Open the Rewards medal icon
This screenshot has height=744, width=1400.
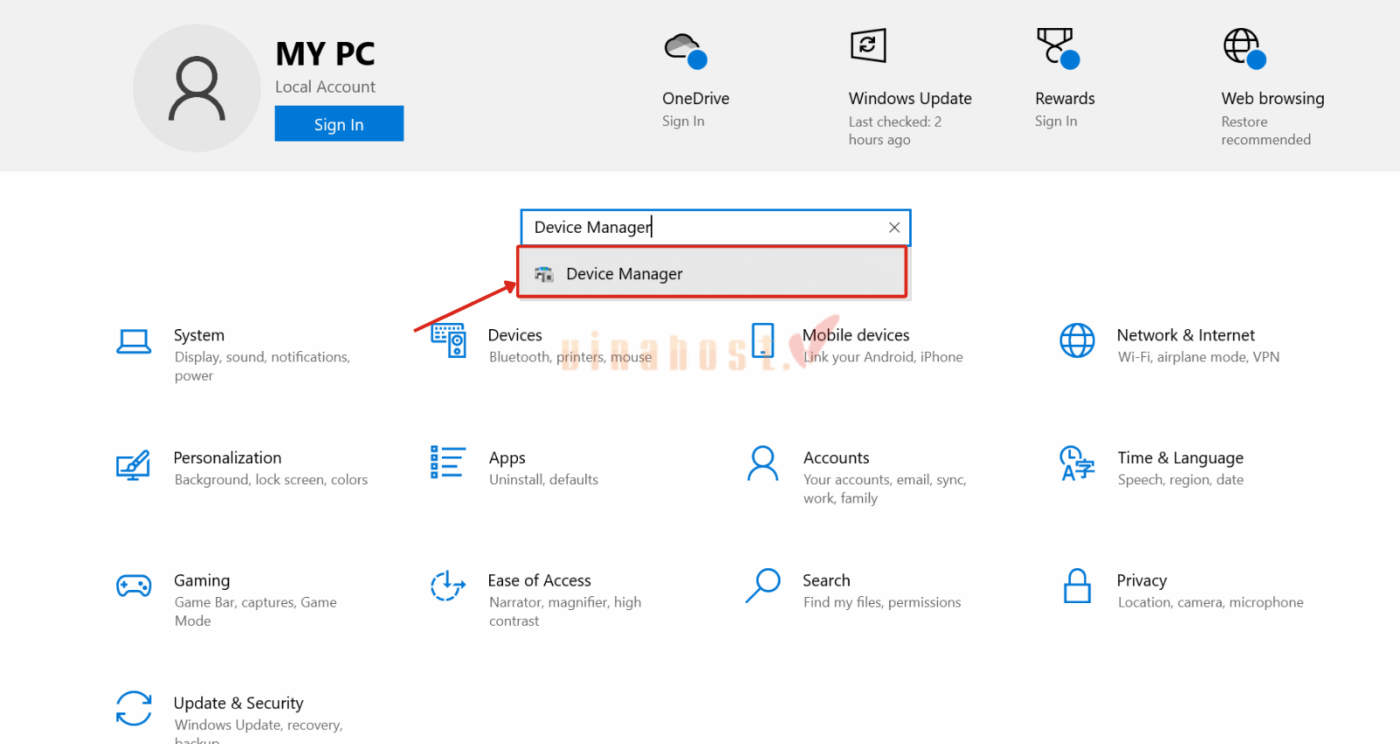coord(1058,48)
